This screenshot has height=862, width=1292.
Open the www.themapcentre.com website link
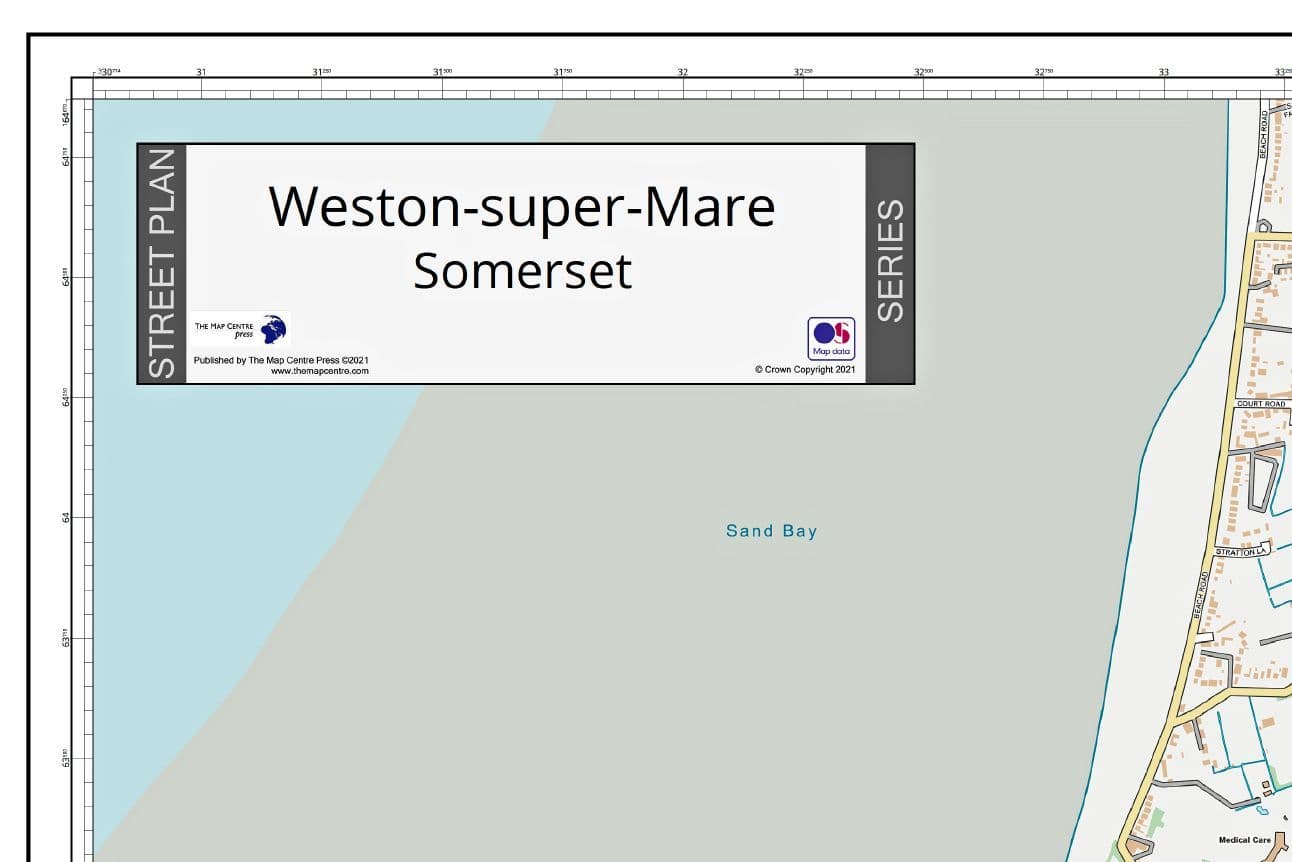coord(320,371)
